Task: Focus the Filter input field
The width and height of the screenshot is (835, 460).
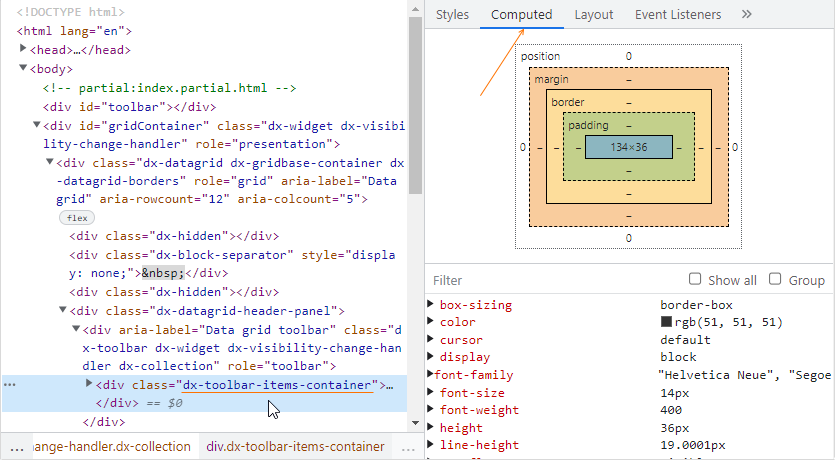Action: 550,281
